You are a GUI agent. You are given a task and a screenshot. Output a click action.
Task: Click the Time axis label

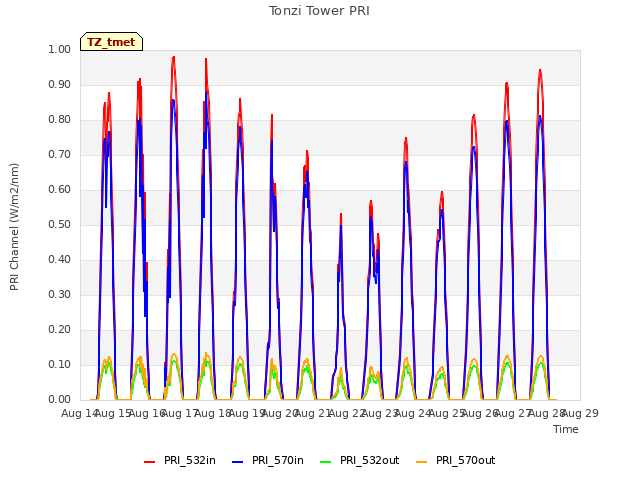click(x=566, y=429)
